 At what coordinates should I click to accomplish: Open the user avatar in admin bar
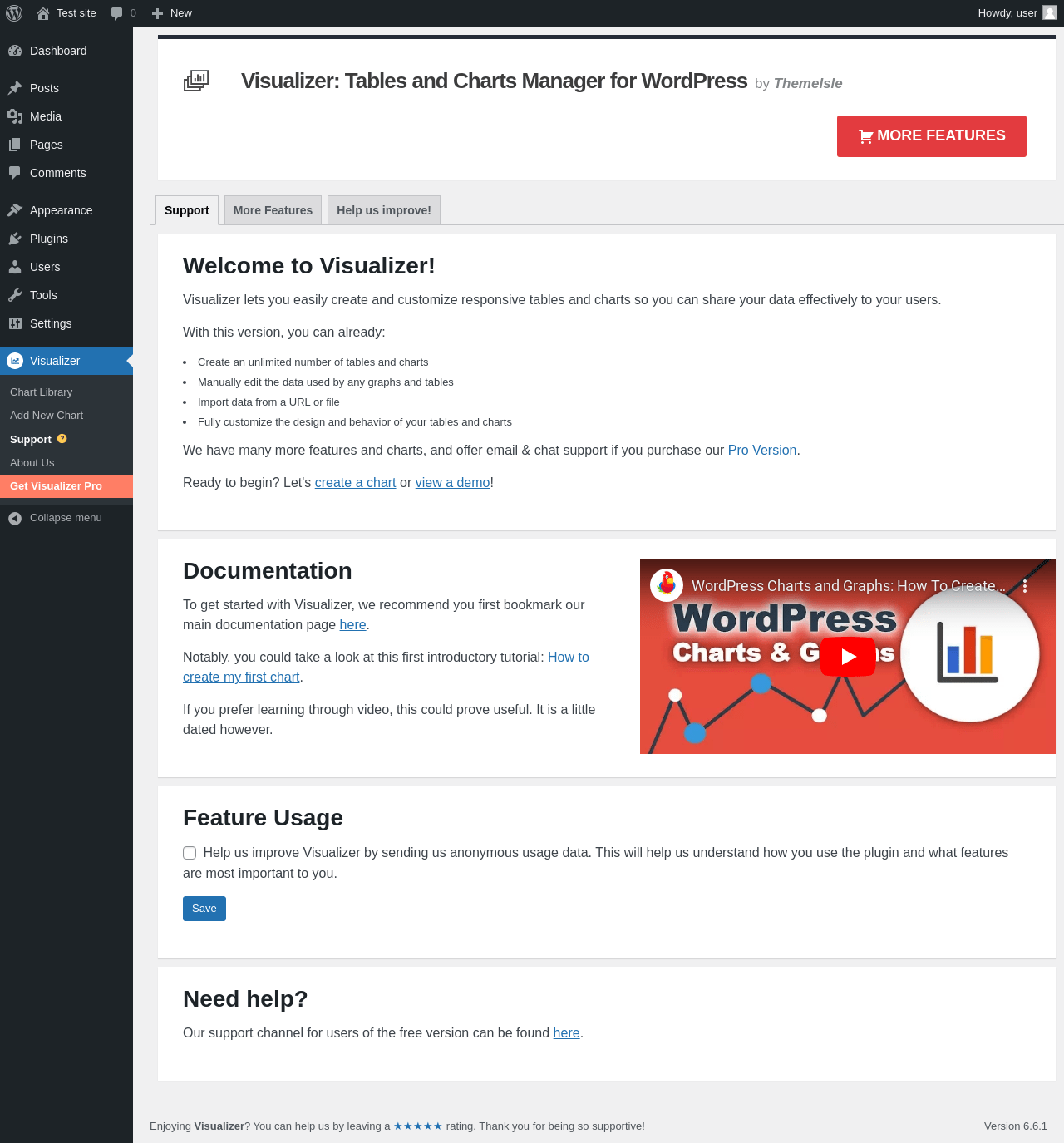(x=1050, y=12)
